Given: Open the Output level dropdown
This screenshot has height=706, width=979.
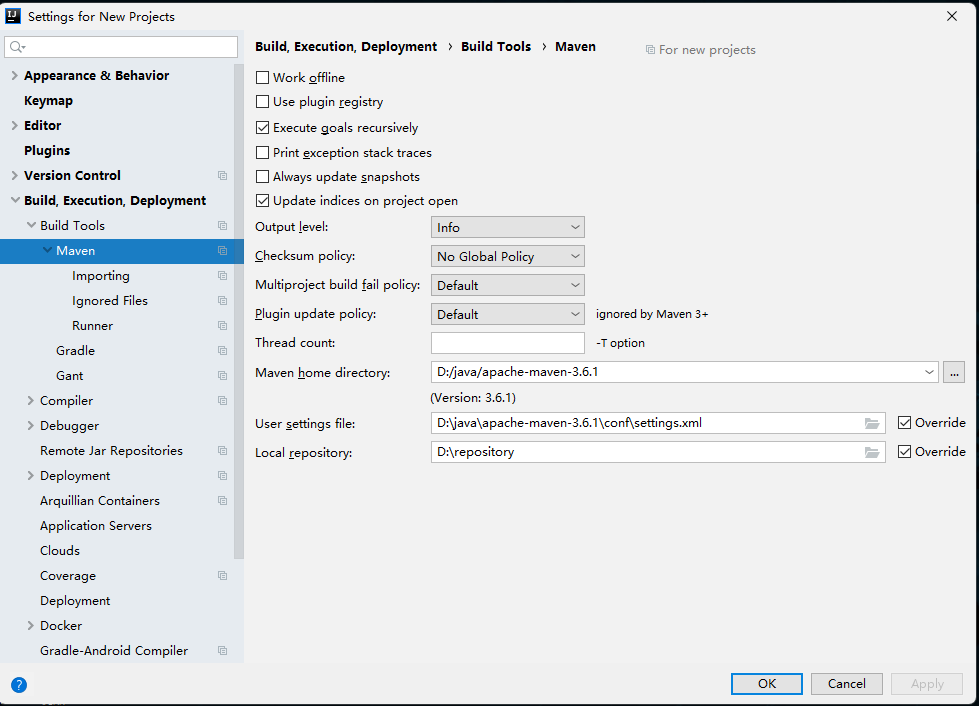Looking at the screenshot, I should 508,227.
